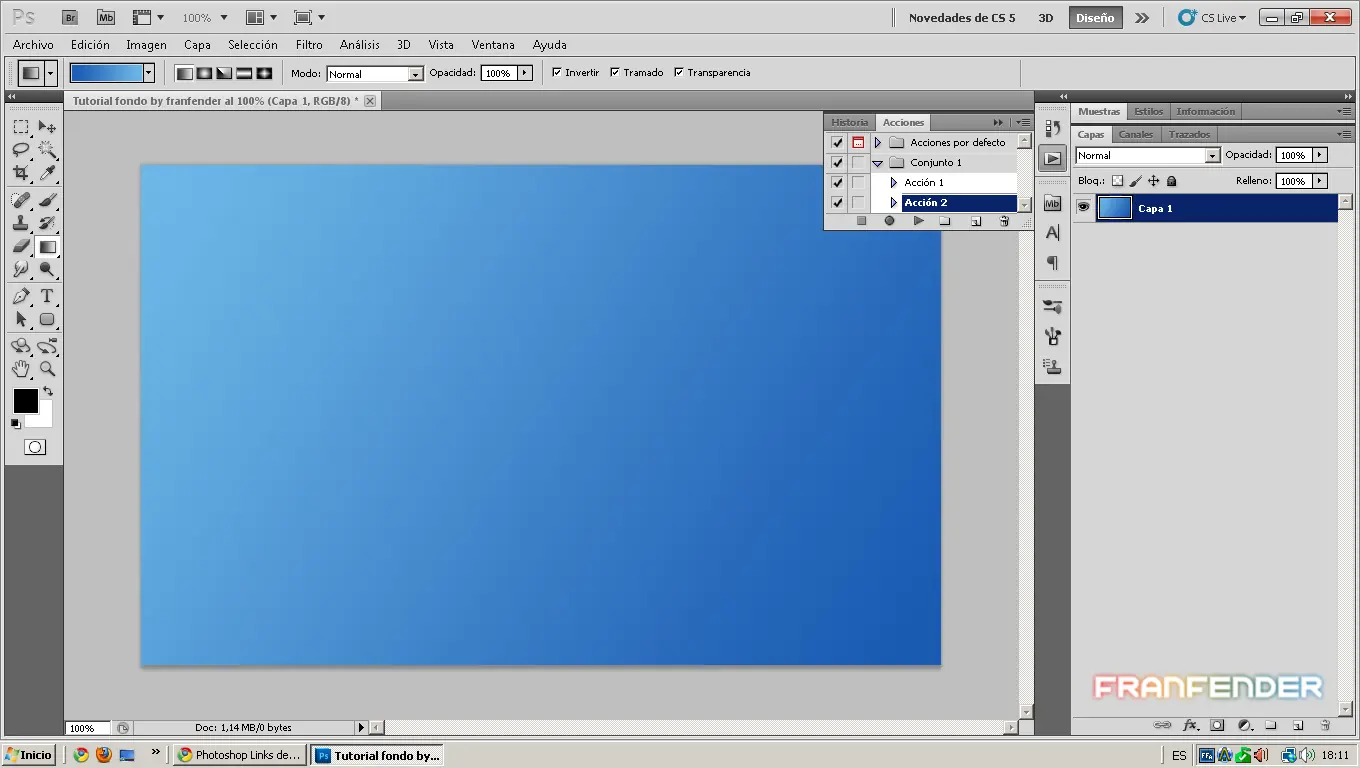
Task: Select the Smudge tool
Action: (x=20, y=270)
